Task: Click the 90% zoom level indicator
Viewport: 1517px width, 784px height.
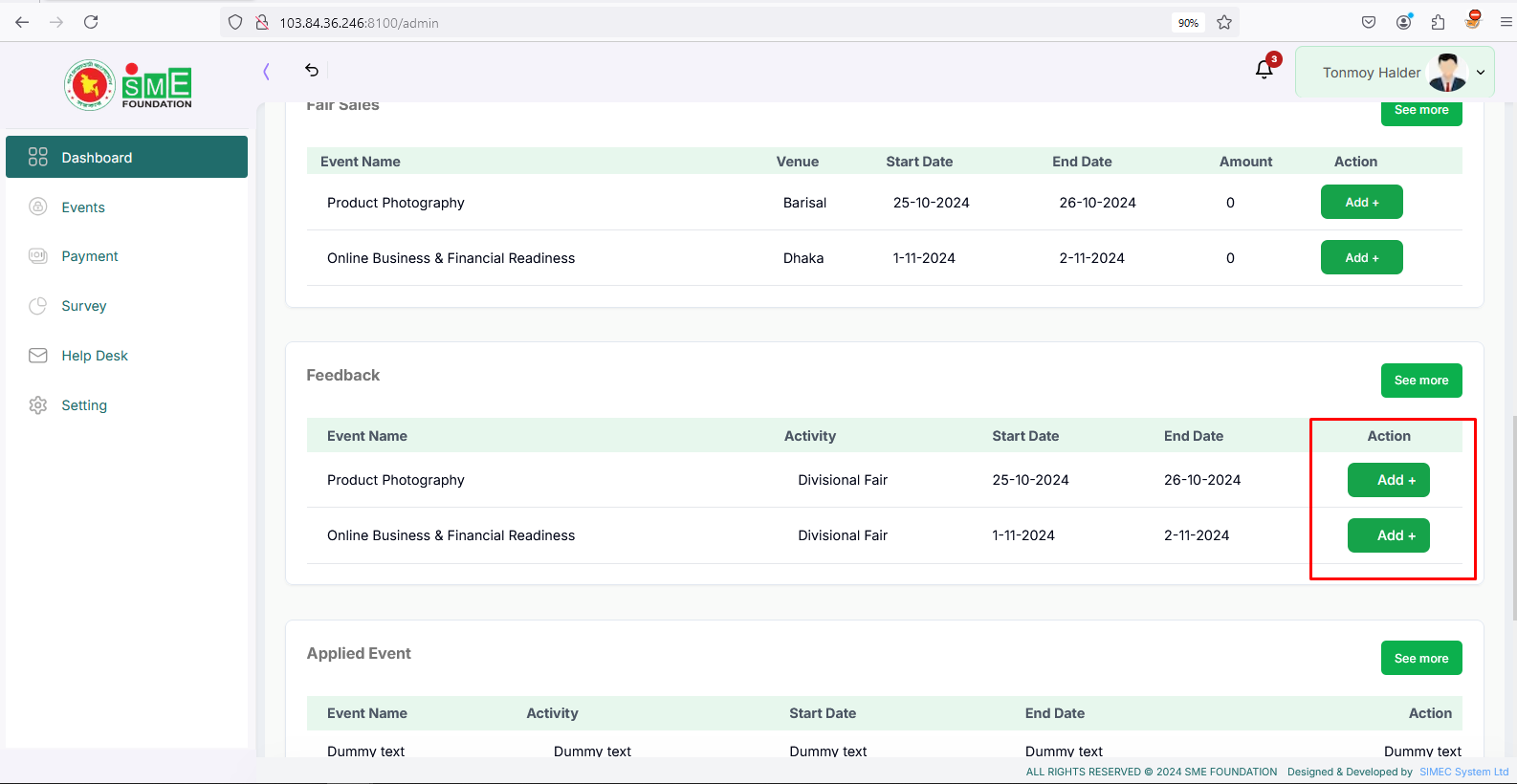Action: click(1188, 23)
